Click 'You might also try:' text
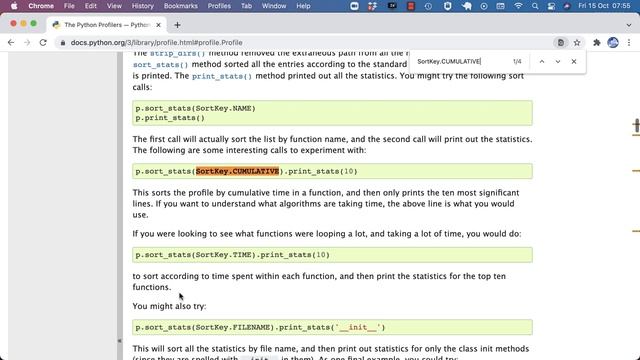Viewport: 640px width, 360px height. (169, 306)
